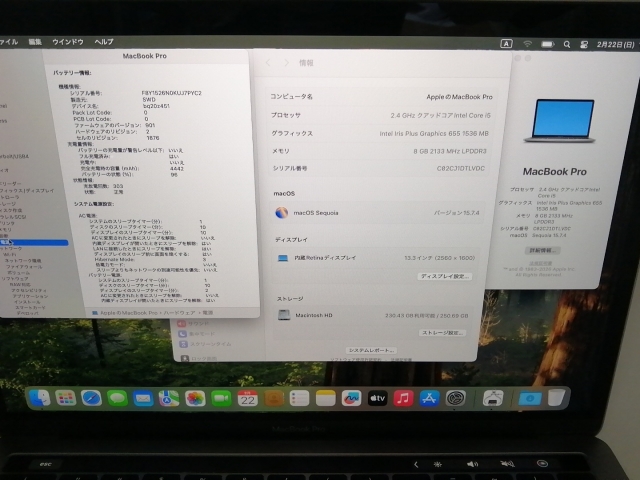Image resolution: width=640 pixels, height=480 pixels.
Task: Click the システムレポート… button
Action: point(371,351)
